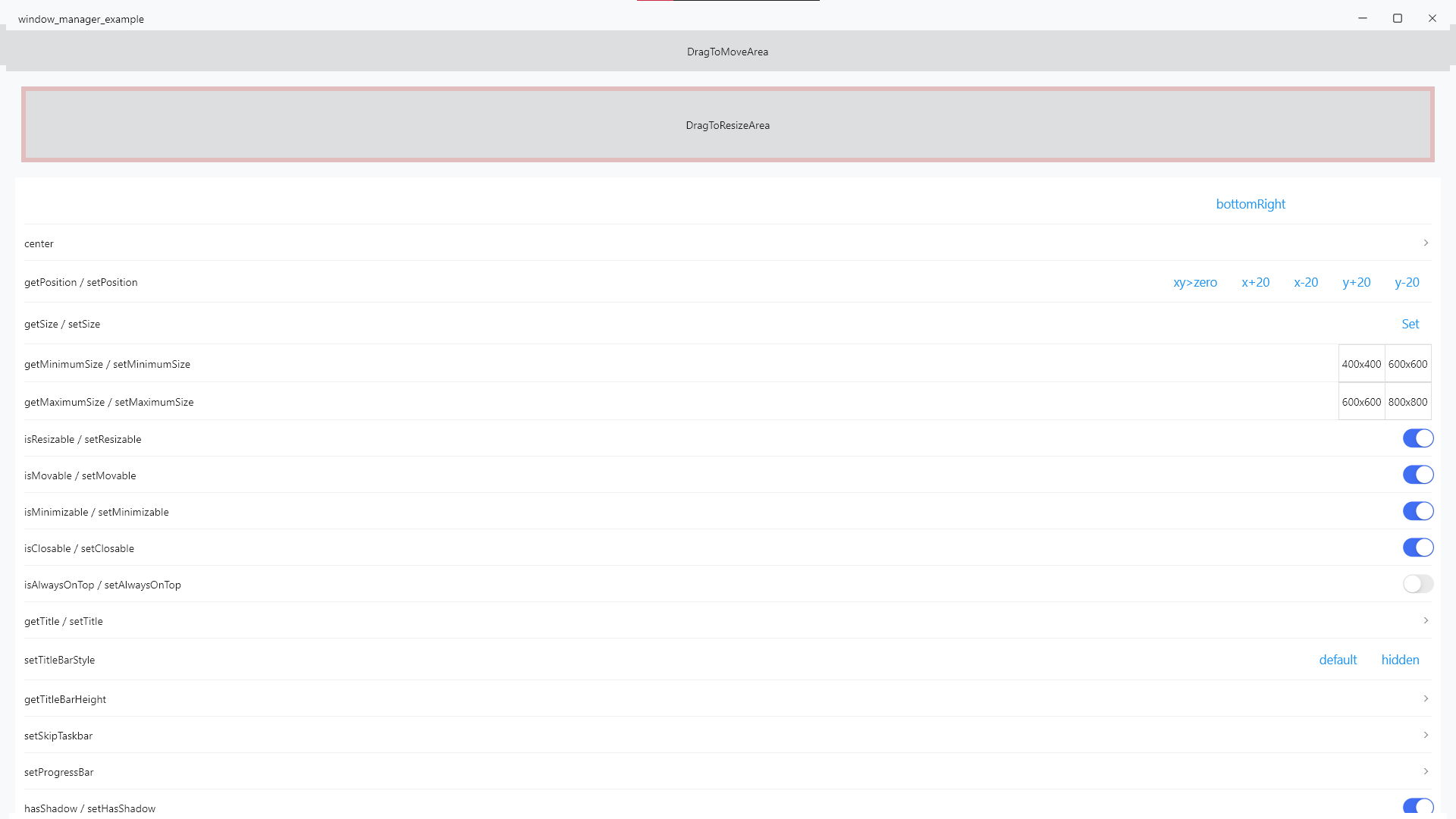The image size is (1456, 819).
Task: Click Set for getSize / setSize
Action: (1410, 324)
